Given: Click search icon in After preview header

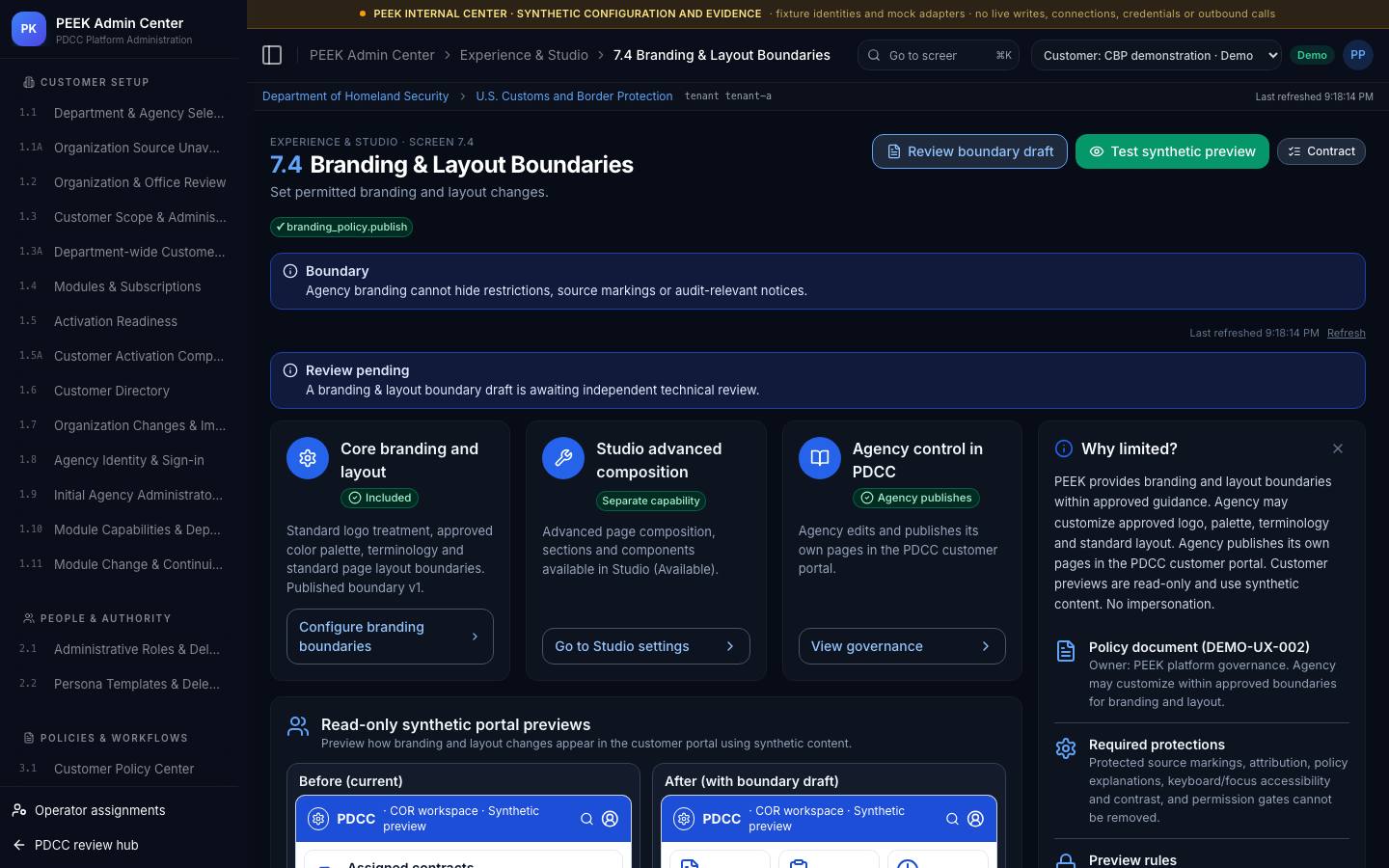Looking at the screenshot, I should tap(952, 819).
